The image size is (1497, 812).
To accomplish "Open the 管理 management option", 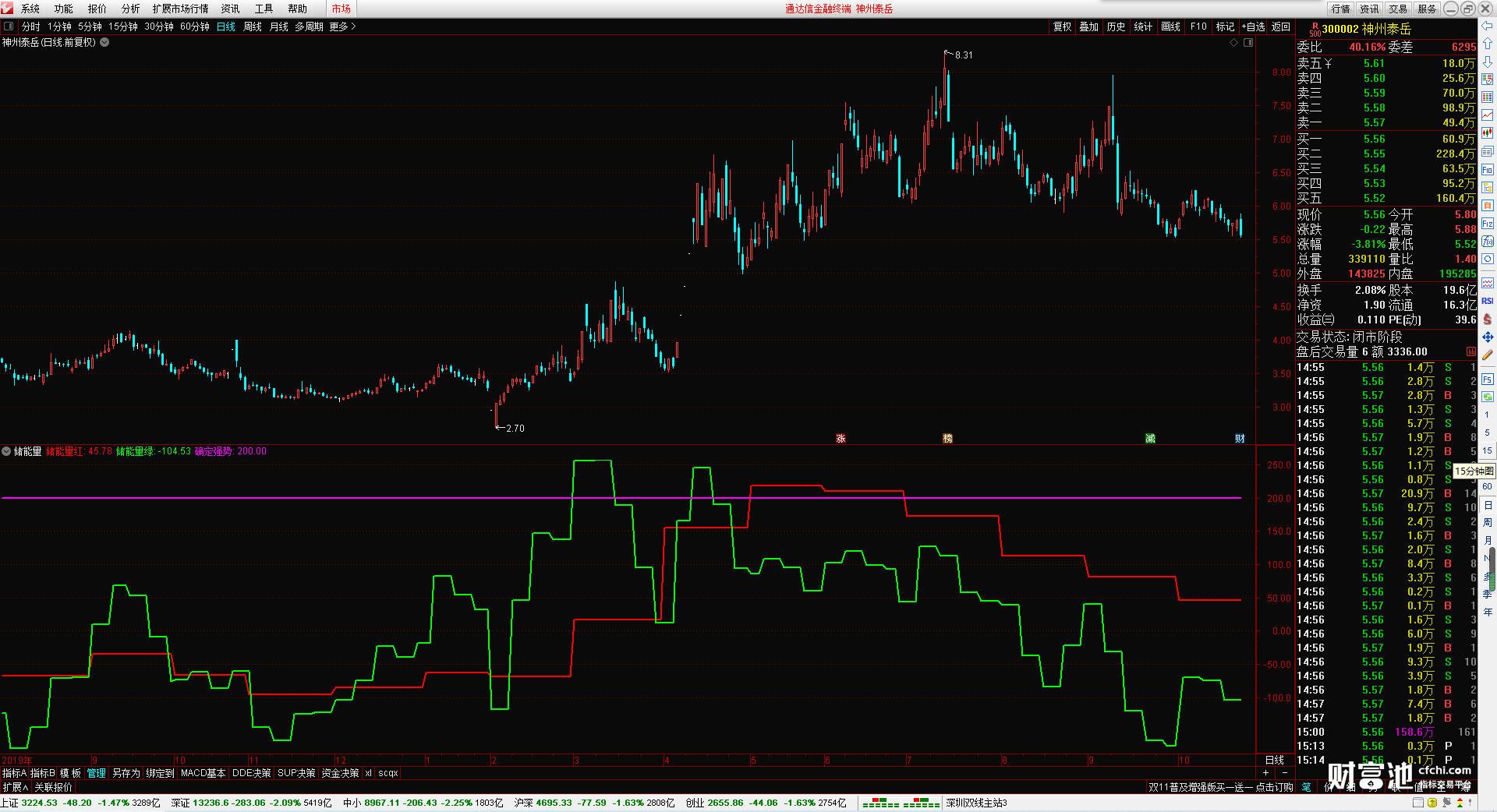I will 96,773.
